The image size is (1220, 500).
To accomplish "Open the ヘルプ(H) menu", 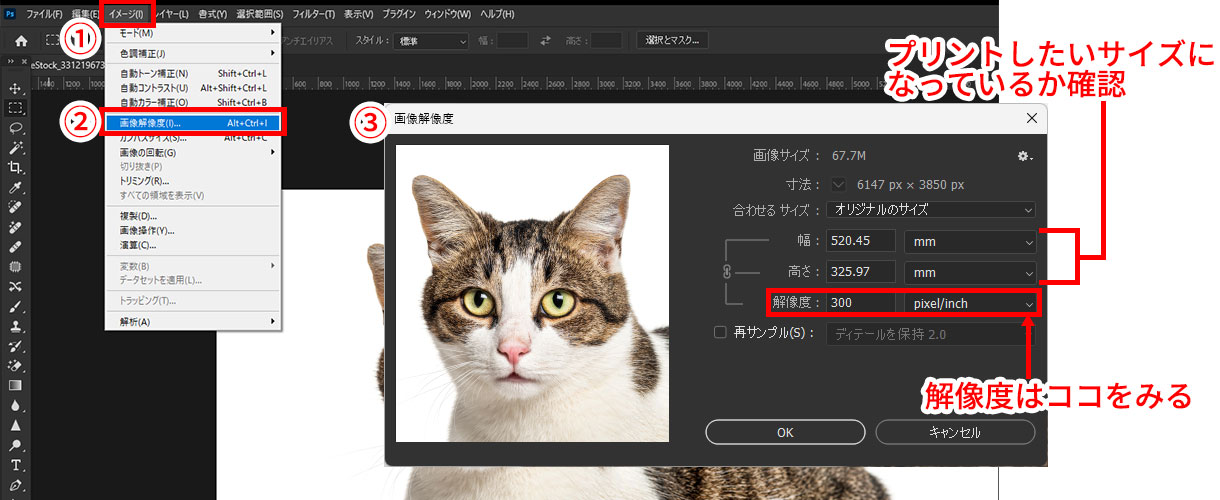I will pyautogui.click(x=495, y=14).
